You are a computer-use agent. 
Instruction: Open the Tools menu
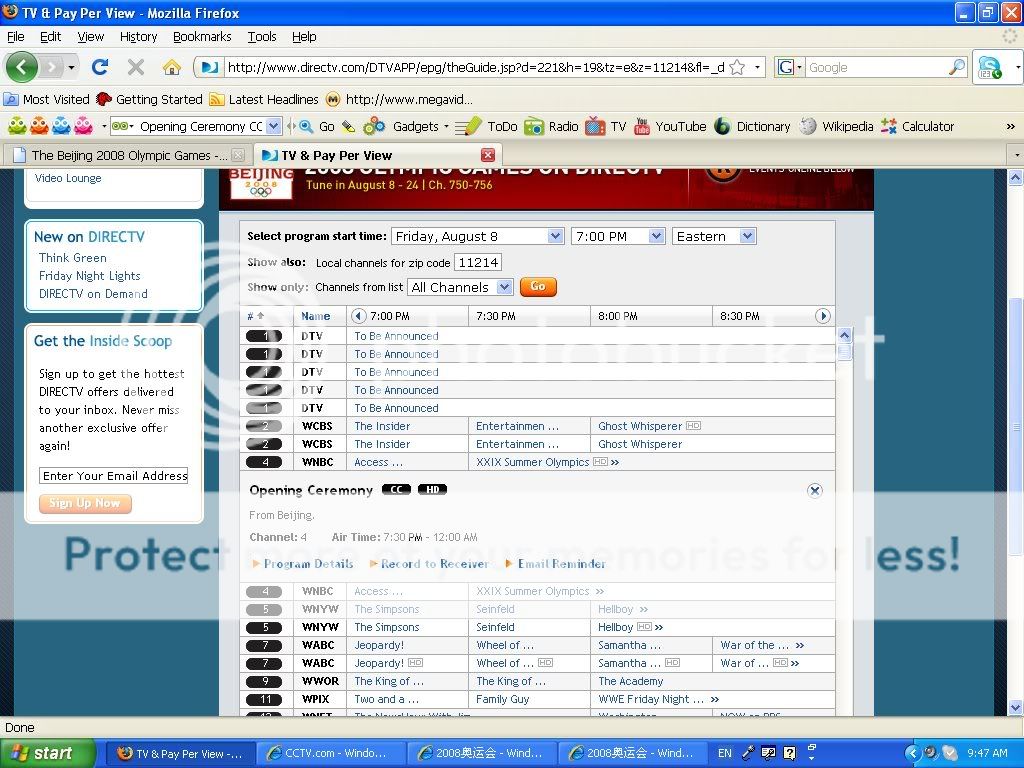tap(262, 37)
